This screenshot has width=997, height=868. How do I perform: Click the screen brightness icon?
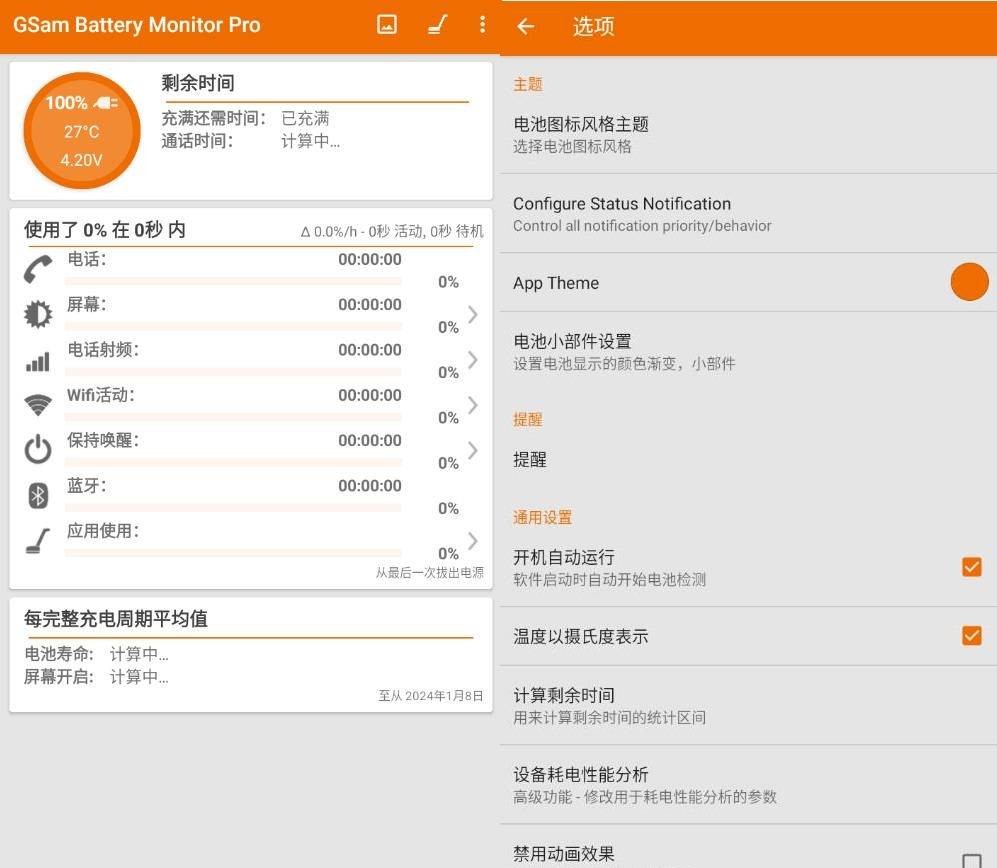[38, 315]
